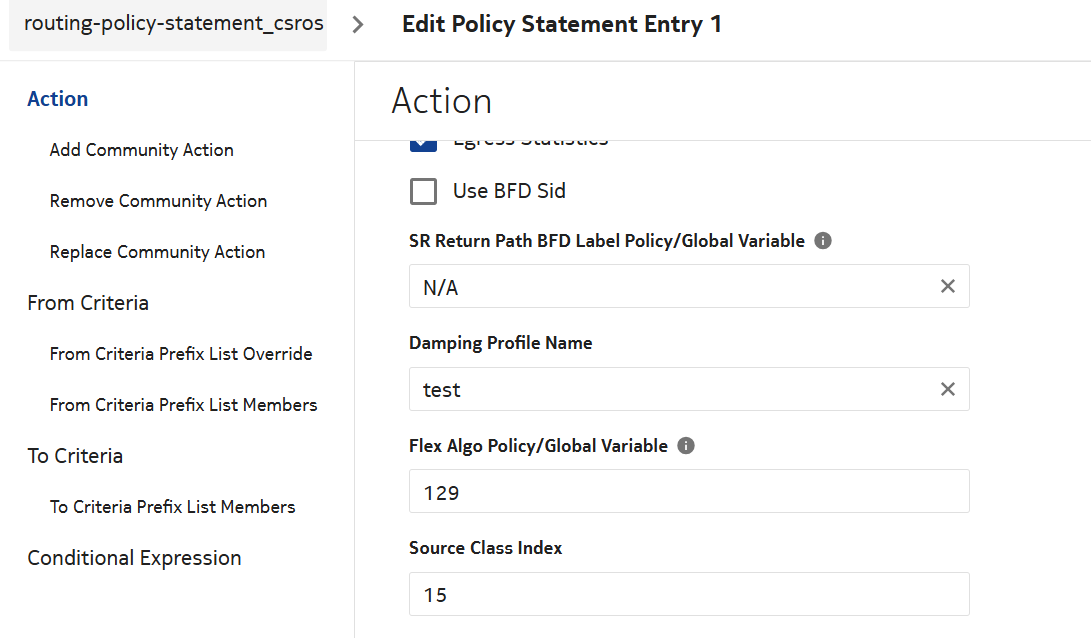Screen dimensions: 1091x638
Task: Enable the Use BFD Sid checkbox
Action: [x=424, y=191]
